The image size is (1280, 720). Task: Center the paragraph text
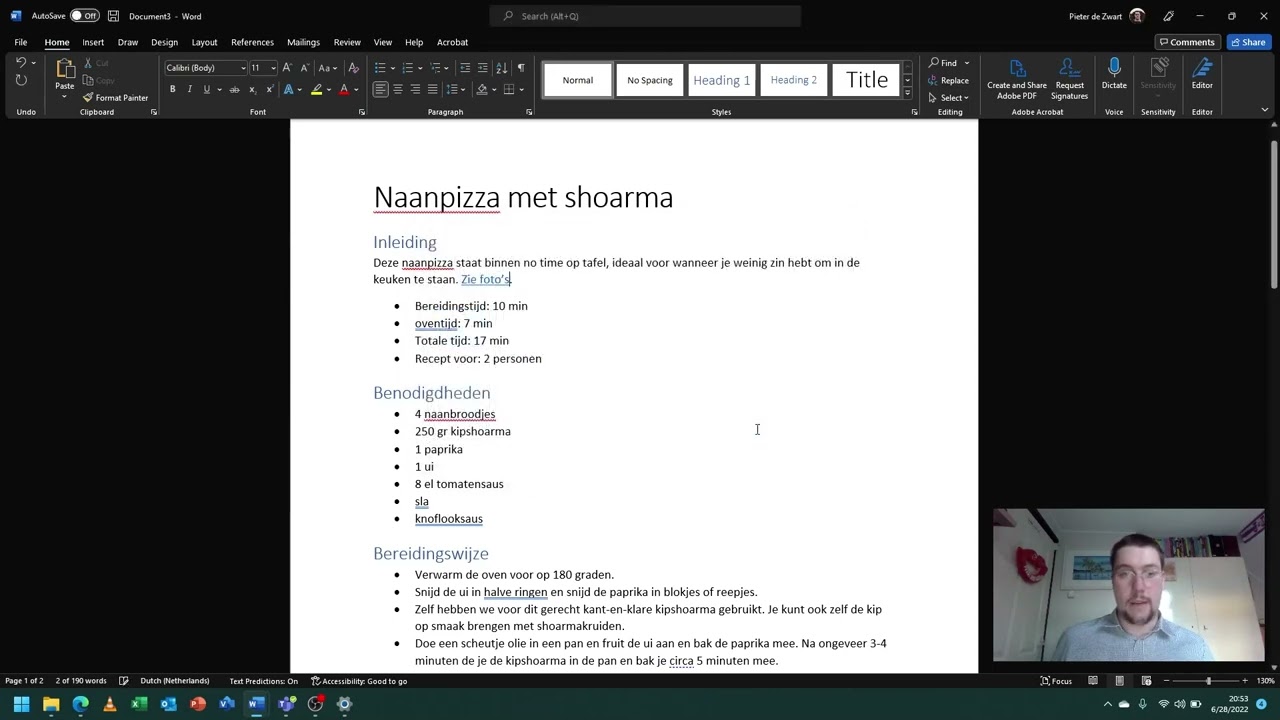click(x=397, y=89)
